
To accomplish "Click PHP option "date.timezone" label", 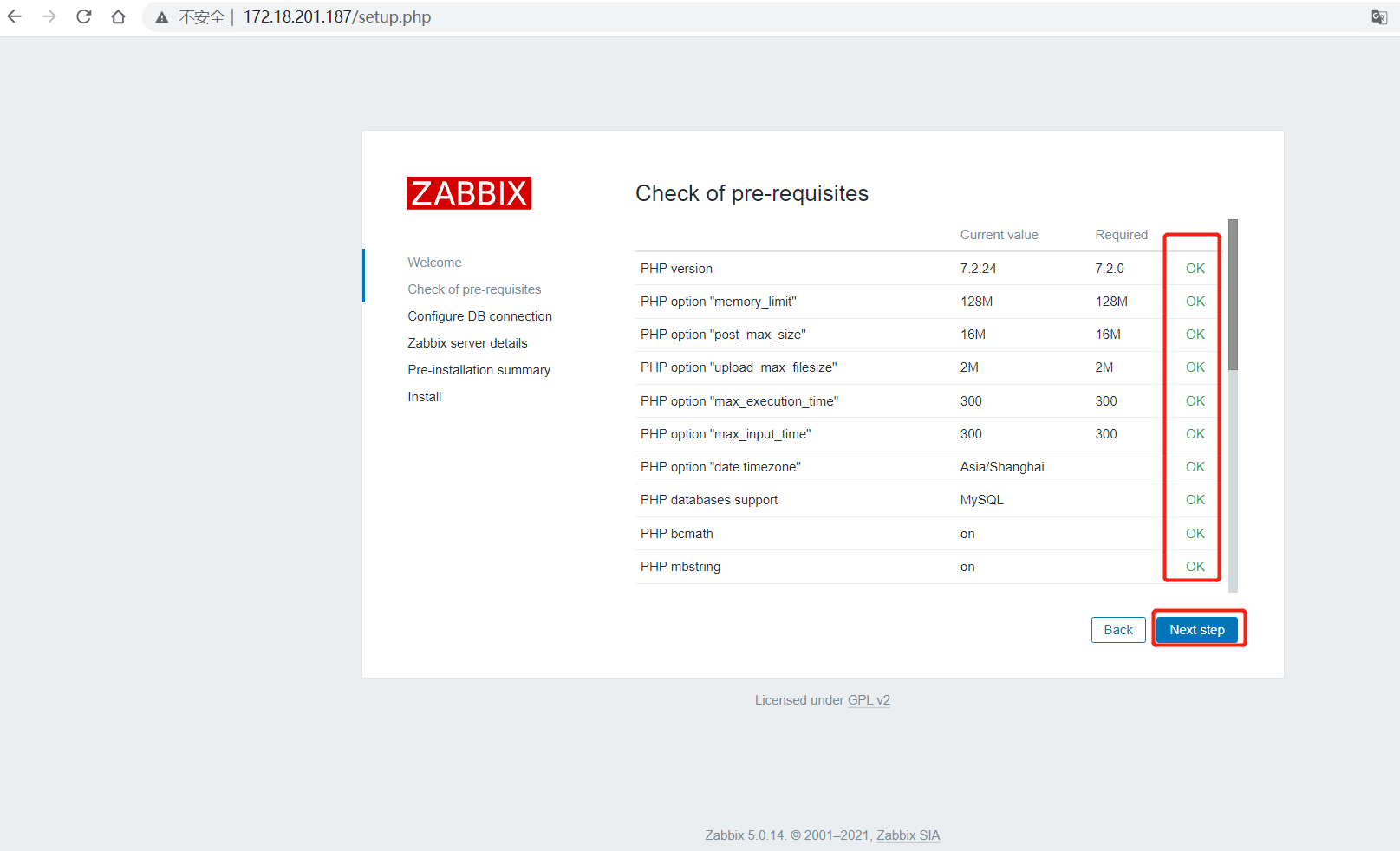I will pyautogui.click(x=720, y=467).
